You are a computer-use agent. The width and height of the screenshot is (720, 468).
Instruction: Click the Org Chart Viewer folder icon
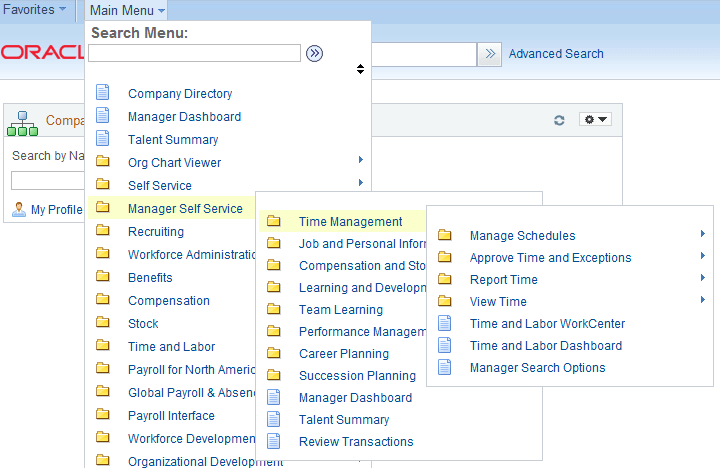point(102,161)
